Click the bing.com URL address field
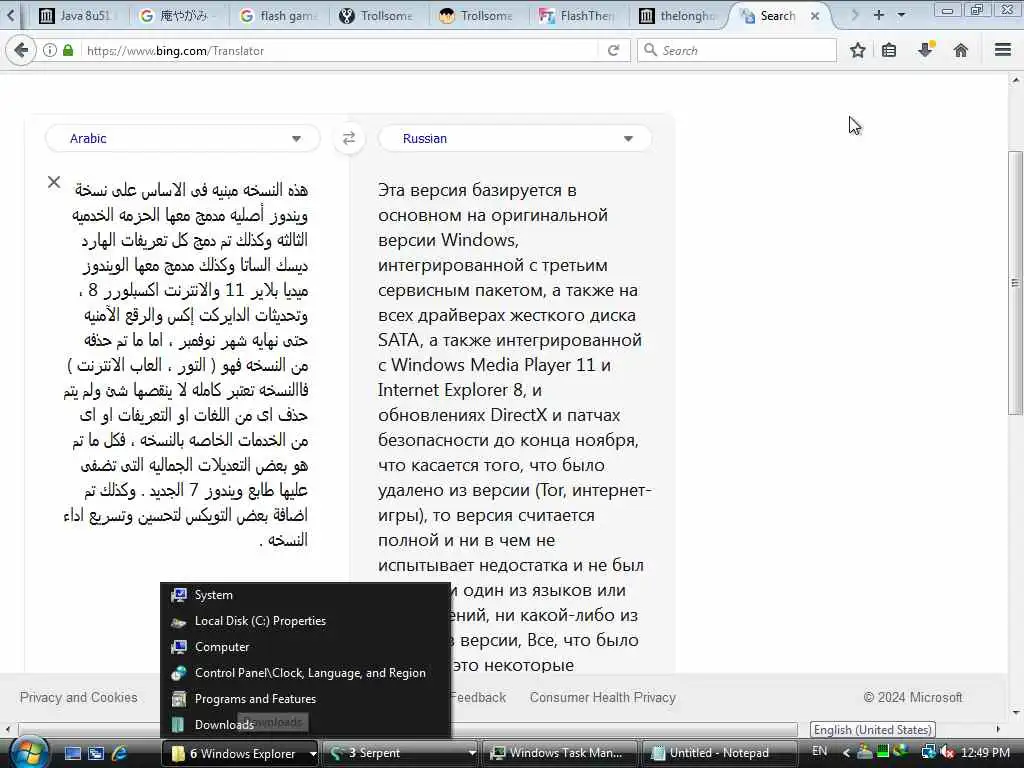The image size is (1024, 768). [340, 50]
